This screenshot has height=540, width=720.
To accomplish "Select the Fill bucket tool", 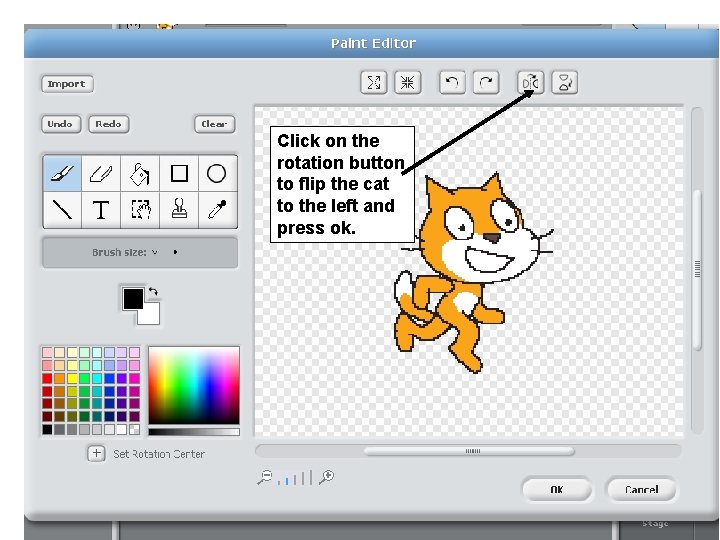I will pos(140,174).
